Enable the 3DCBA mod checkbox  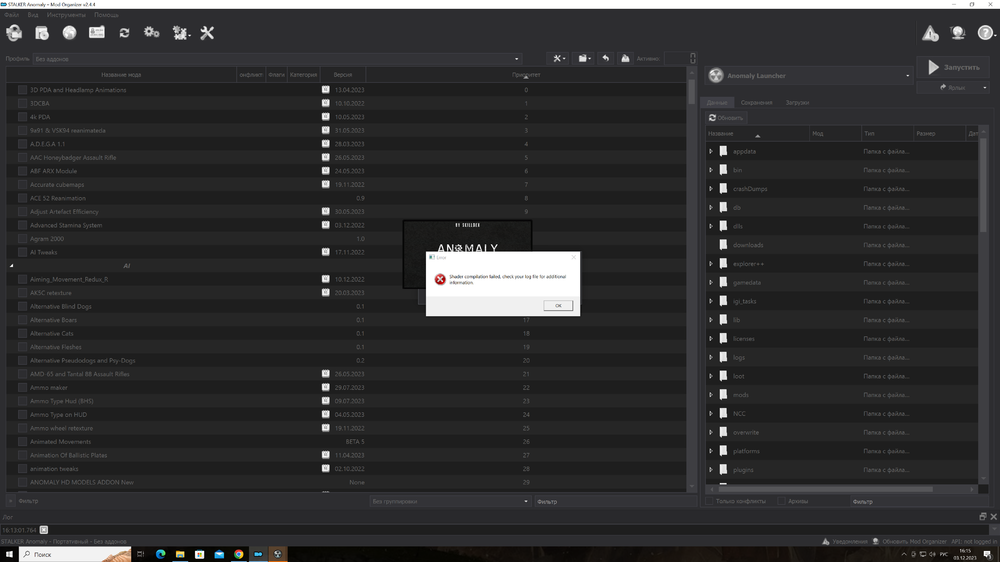[x=22, y=103]
